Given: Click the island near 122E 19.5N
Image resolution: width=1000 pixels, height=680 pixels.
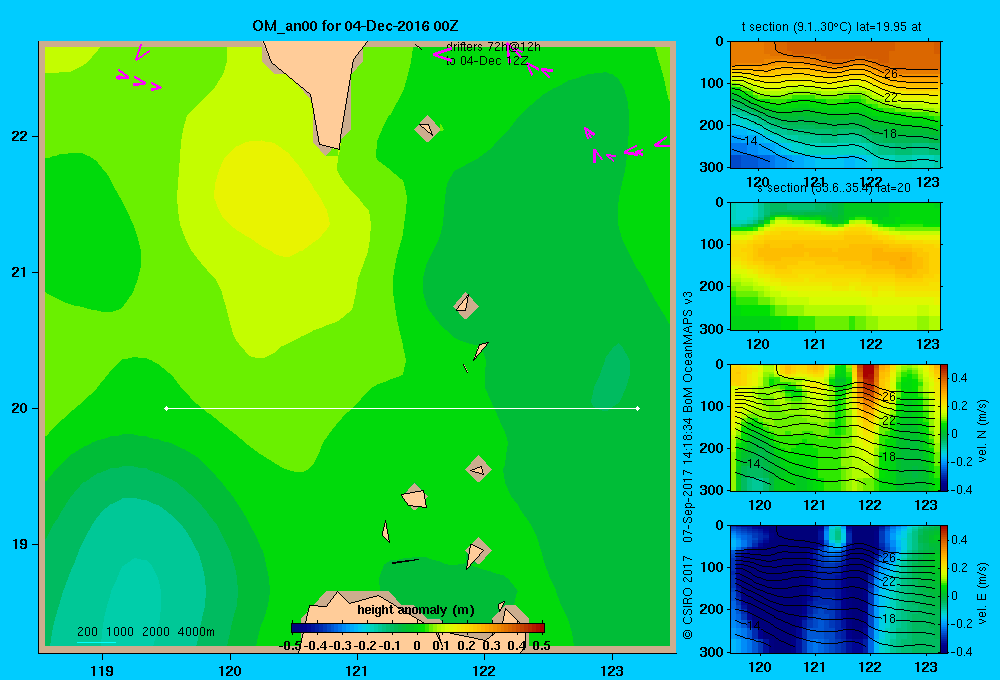Looking at the screenshot, I should (x=478, y=469).
